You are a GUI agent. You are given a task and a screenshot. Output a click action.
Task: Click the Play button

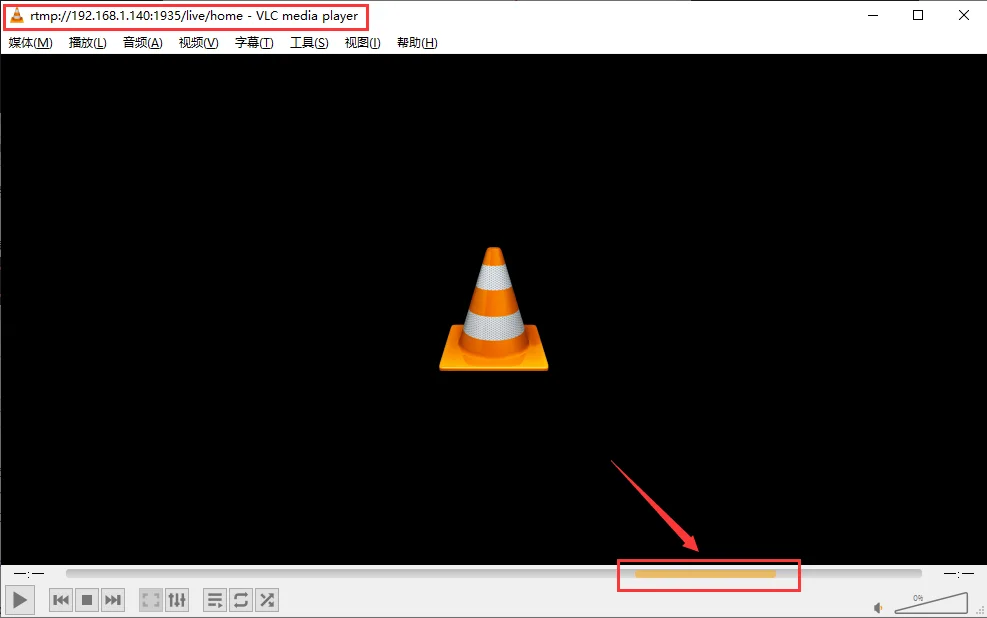(x=20, y=600)
